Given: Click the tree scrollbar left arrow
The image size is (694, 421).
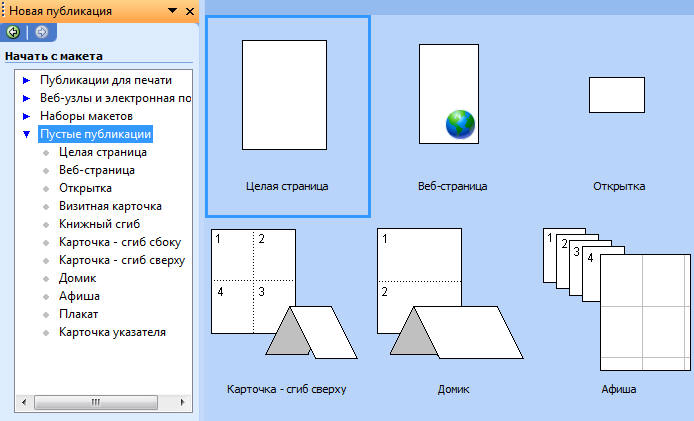Looking at the screenshot, I should click(23, 402).
